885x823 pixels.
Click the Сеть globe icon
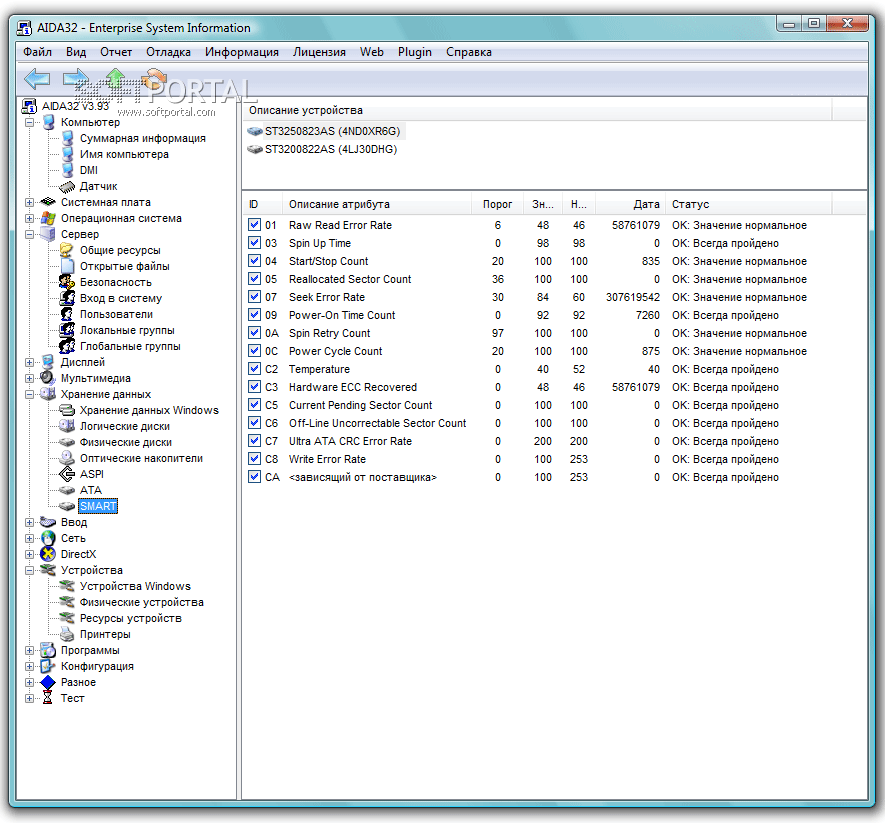(x=49, y=539)
